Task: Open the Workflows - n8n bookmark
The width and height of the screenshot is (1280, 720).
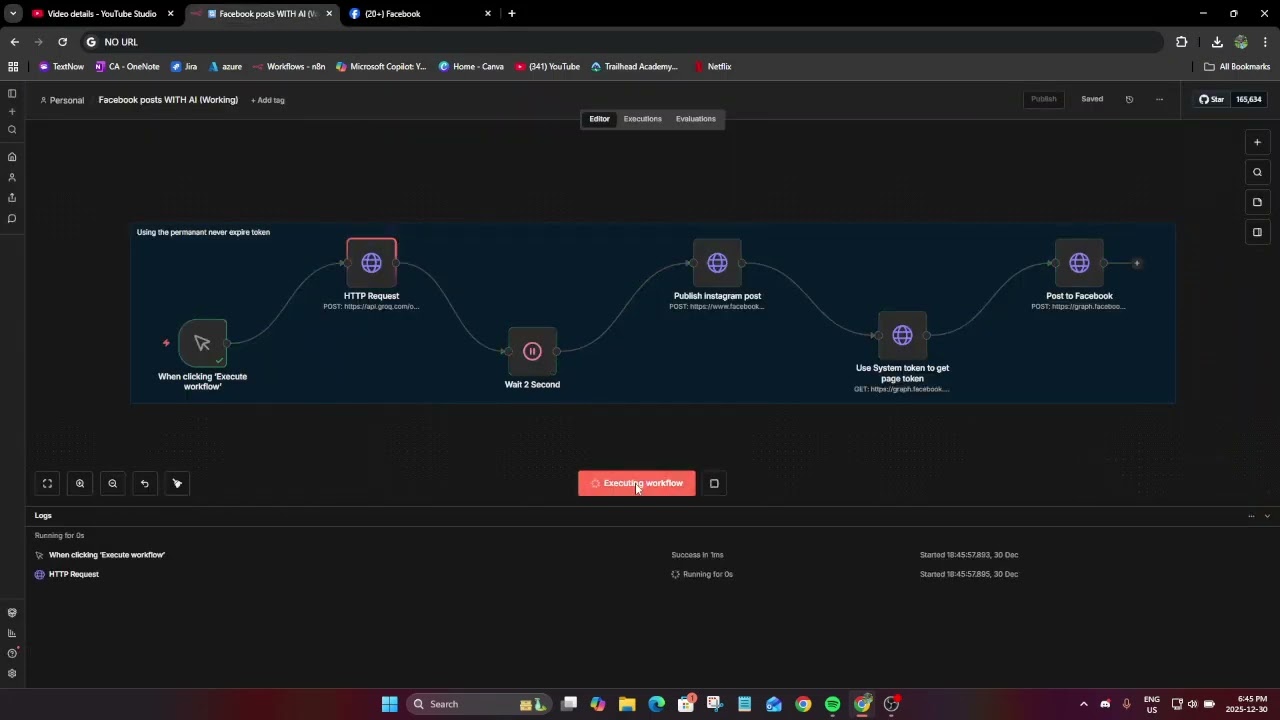Action: [288, 67]
